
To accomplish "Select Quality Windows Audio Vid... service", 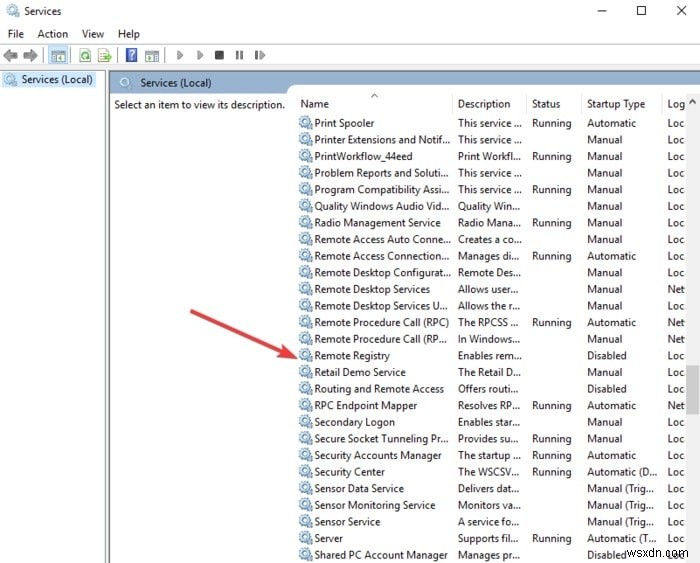I will (x=382, y=206).
